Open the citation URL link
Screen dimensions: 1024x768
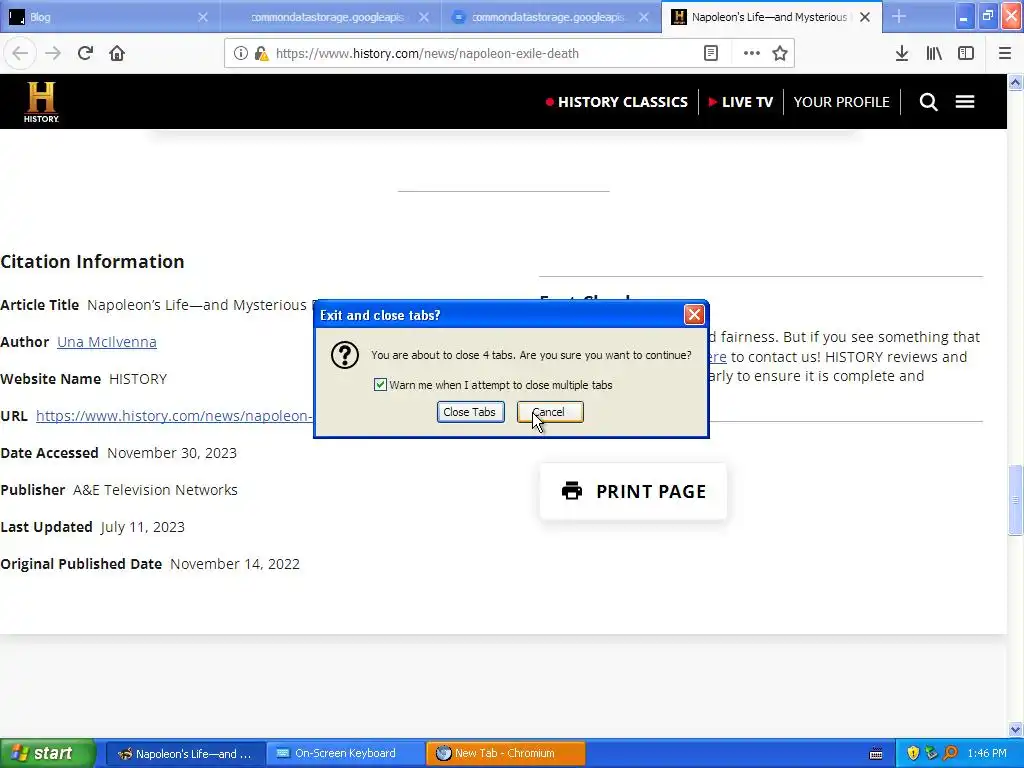[x=174, y=416]
